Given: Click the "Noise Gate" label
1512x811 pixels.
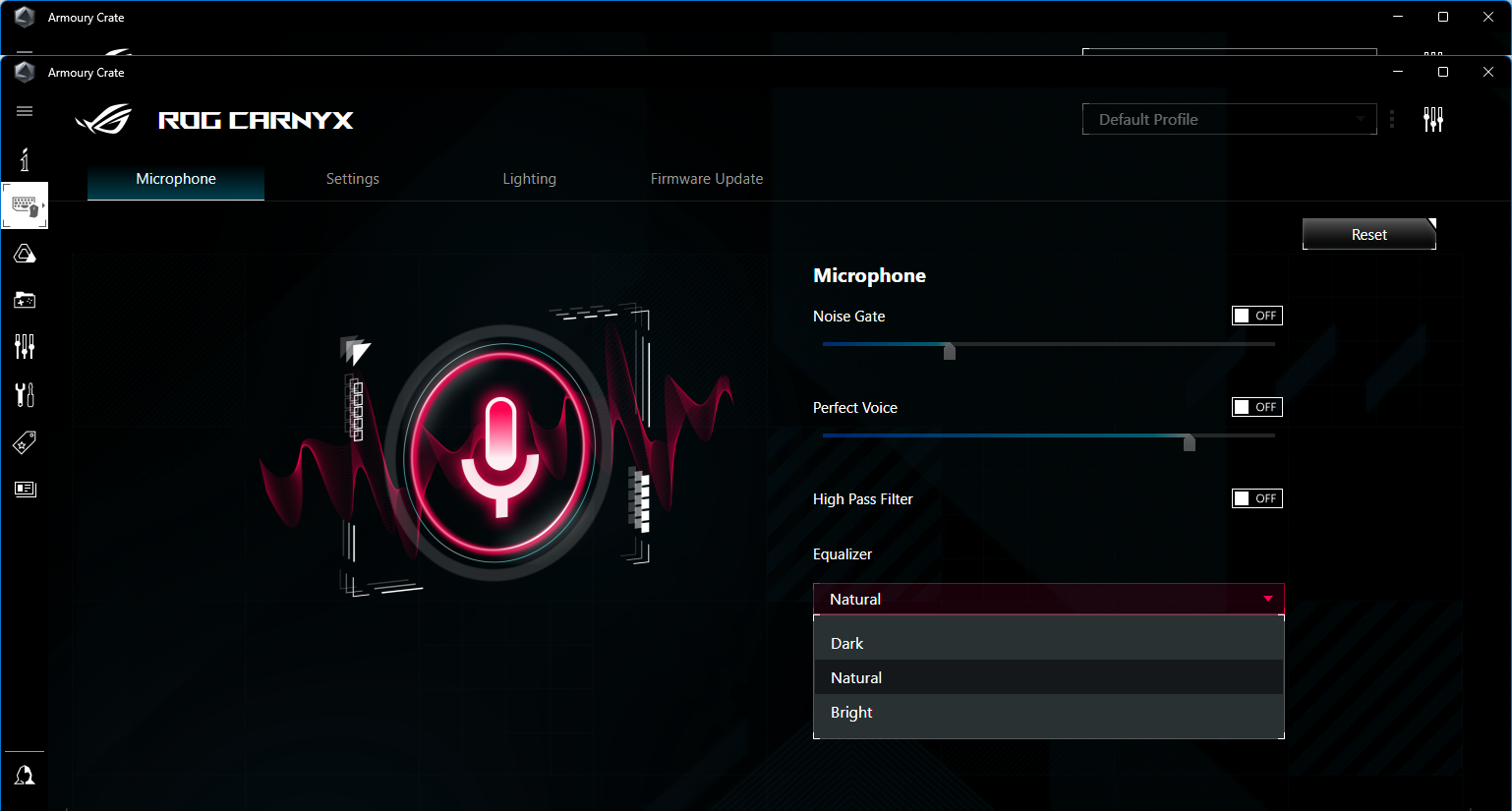Looking at the screenshot, I should [x=848, y=316].
